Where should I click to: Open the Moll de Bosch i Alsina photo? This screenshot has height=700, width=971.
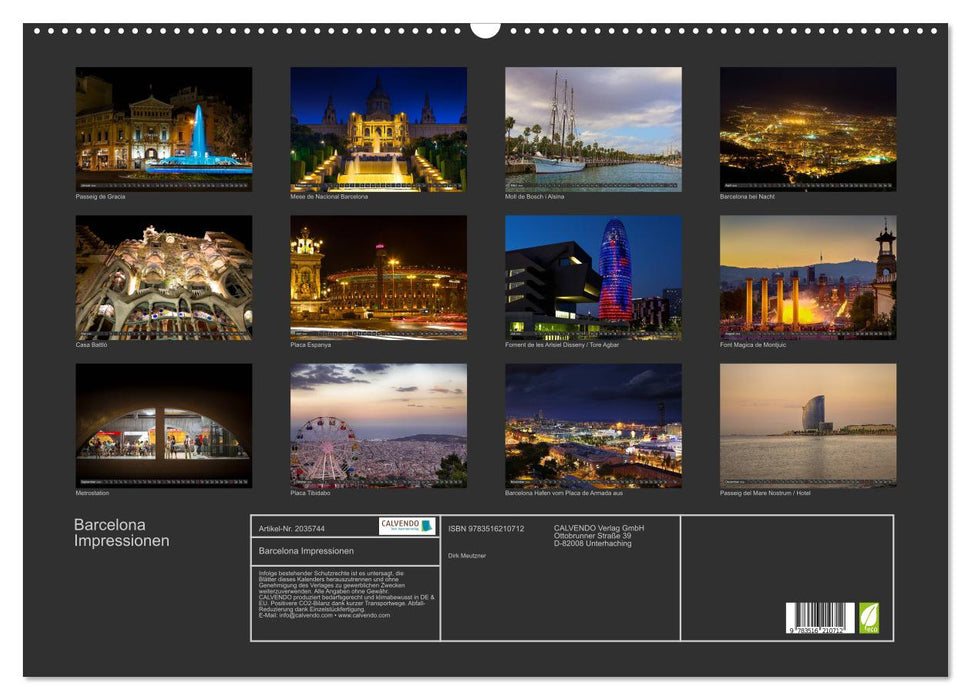591,128
